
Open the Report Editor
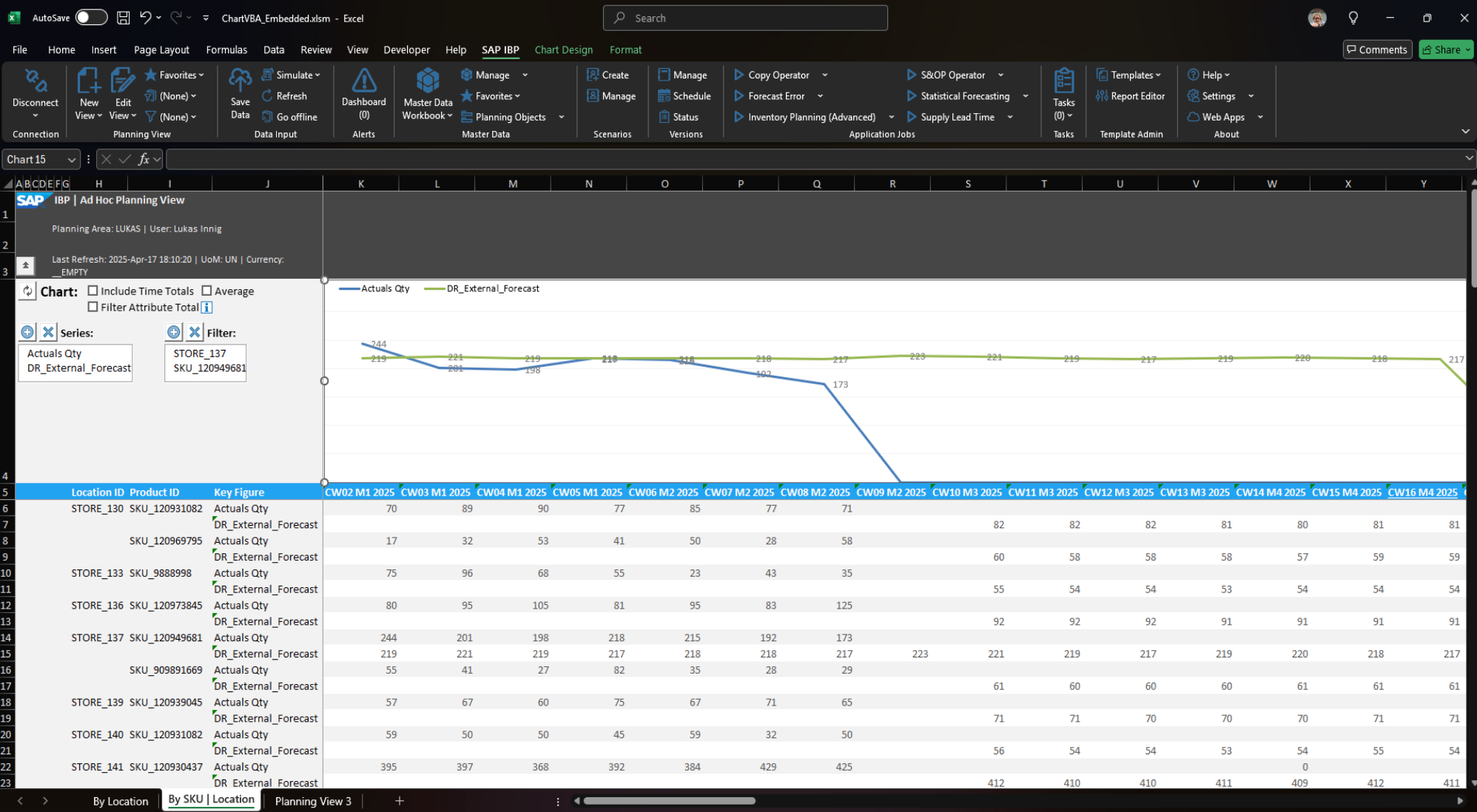(x=1131, y=95)
